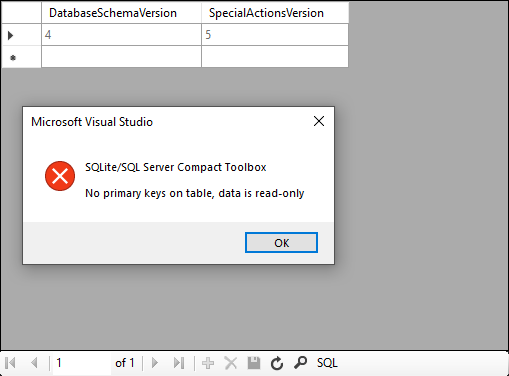Save changes floppy disk icon

coord(254,363)
